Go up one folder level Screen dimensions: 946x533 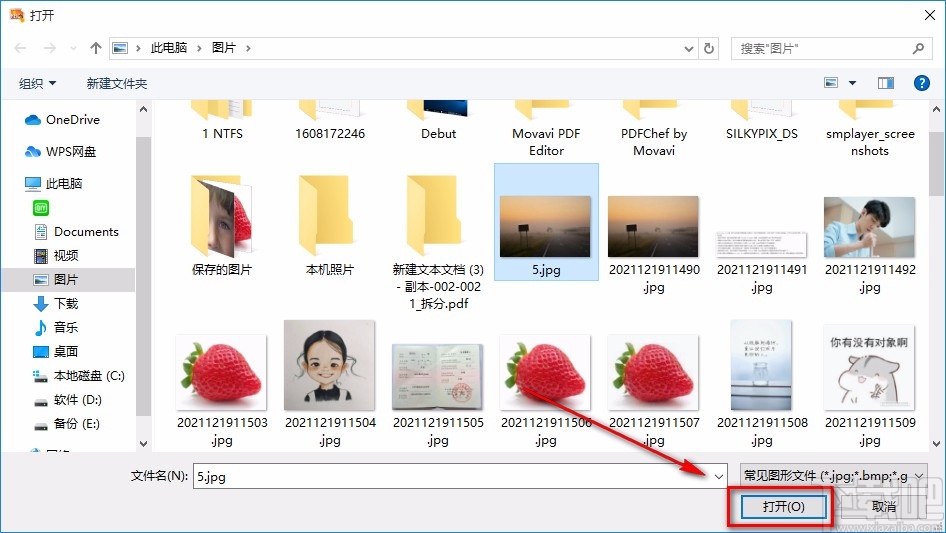coord(95,48)
